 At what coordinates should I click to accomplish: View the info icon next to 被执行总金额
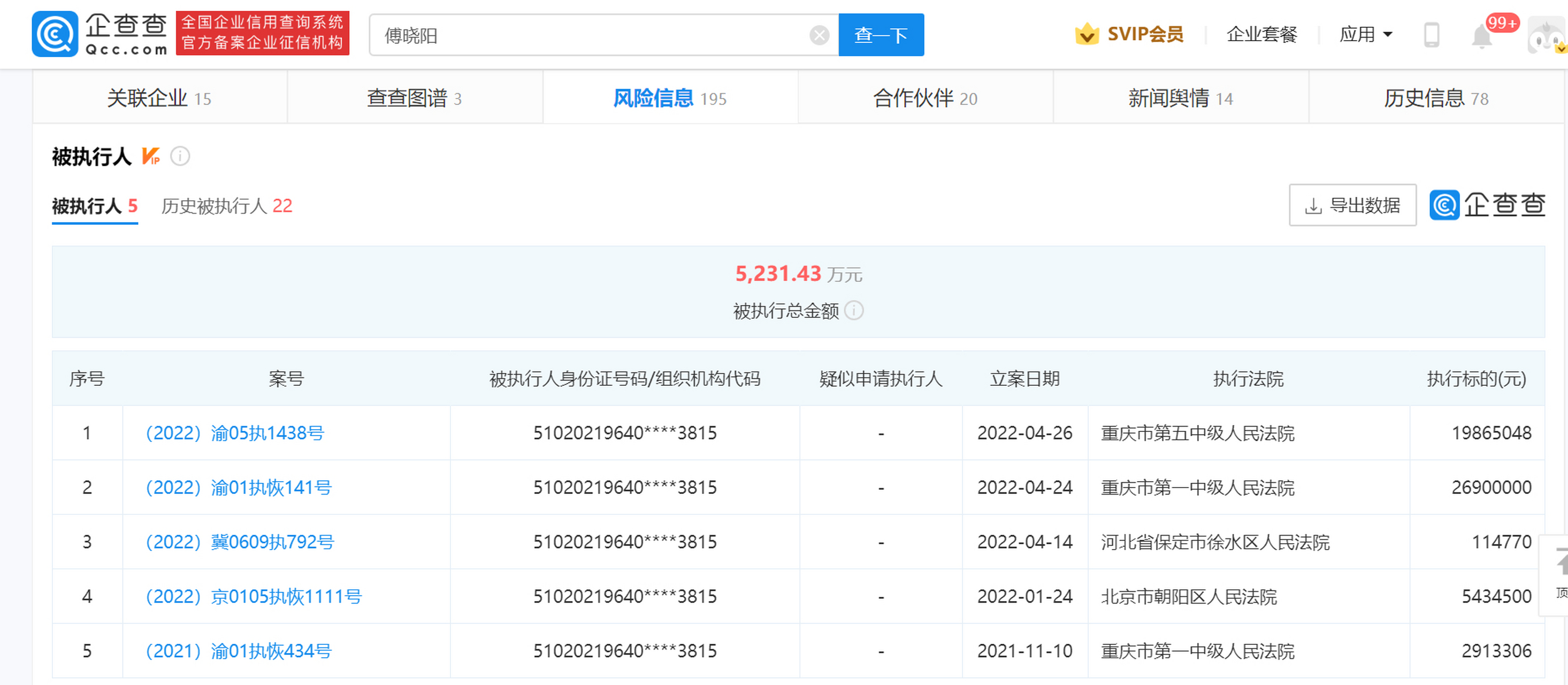pos(855,310)
